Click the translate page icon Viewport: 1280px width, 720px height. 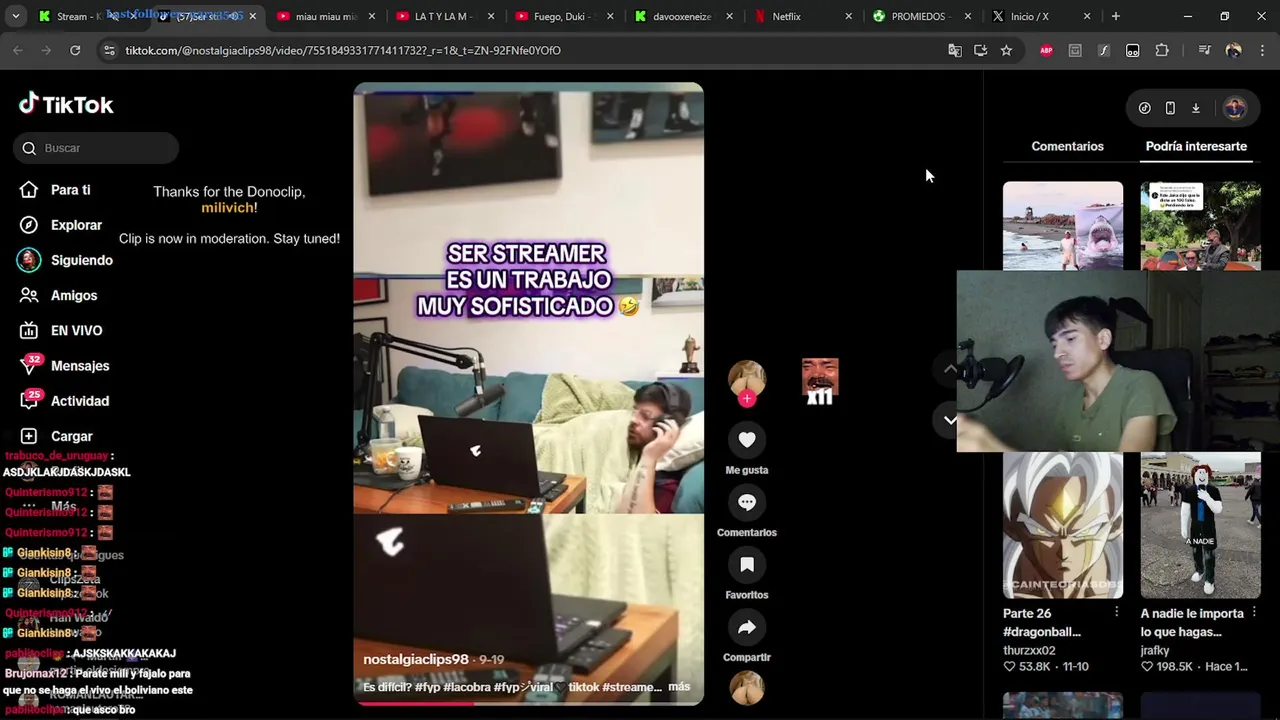[955, 50]
